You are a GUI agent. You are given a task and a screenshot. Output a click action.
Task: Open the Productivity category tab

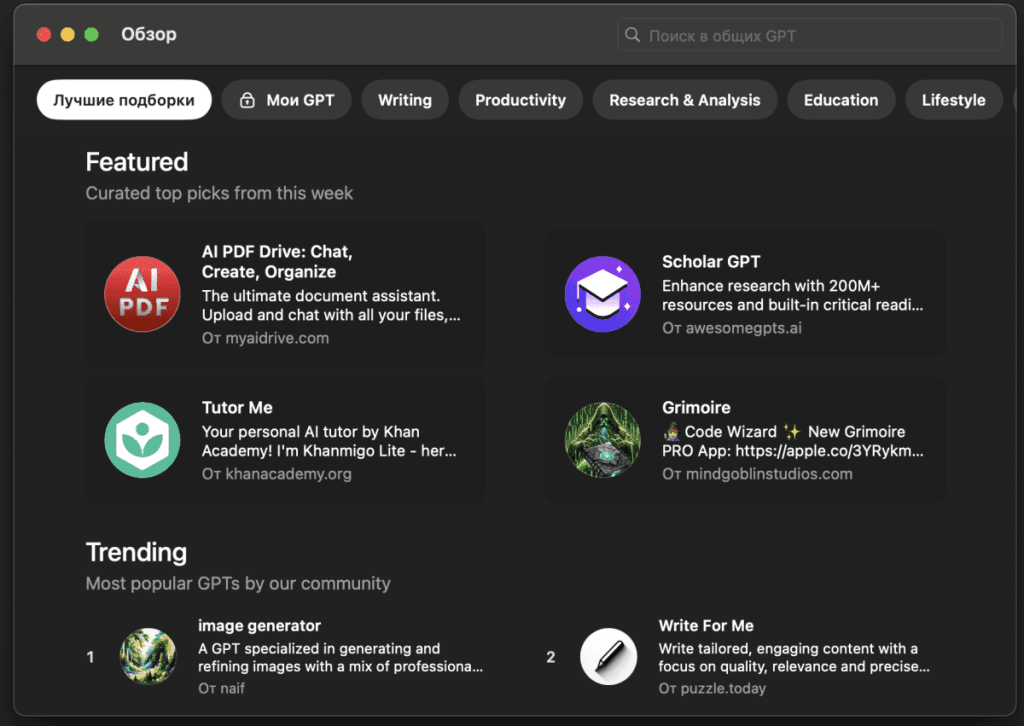pyautogui.click(x=520, y=100)
